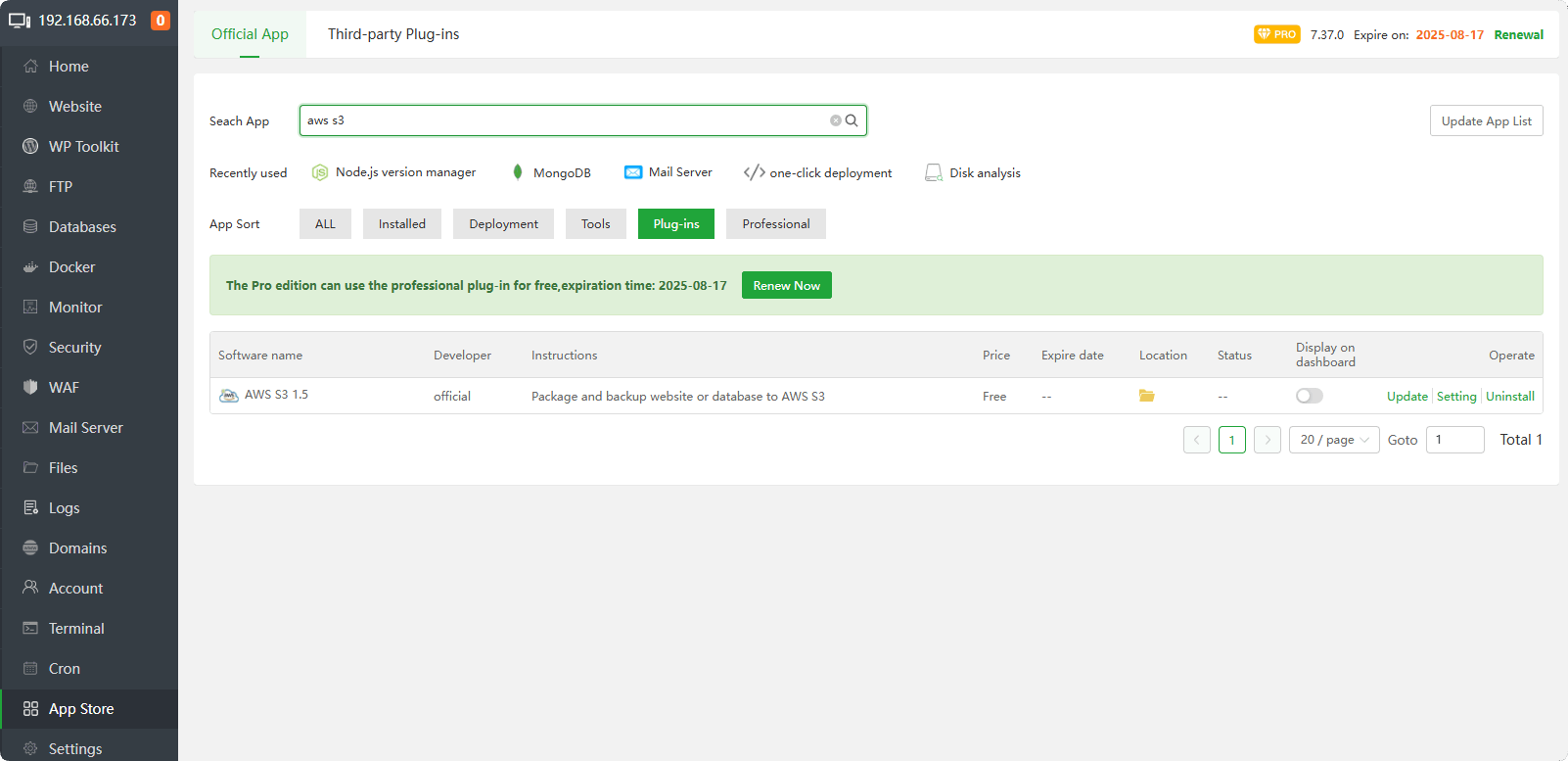
Task: Click the AWS S3 cloud app icon
Action: click(229, 396)
